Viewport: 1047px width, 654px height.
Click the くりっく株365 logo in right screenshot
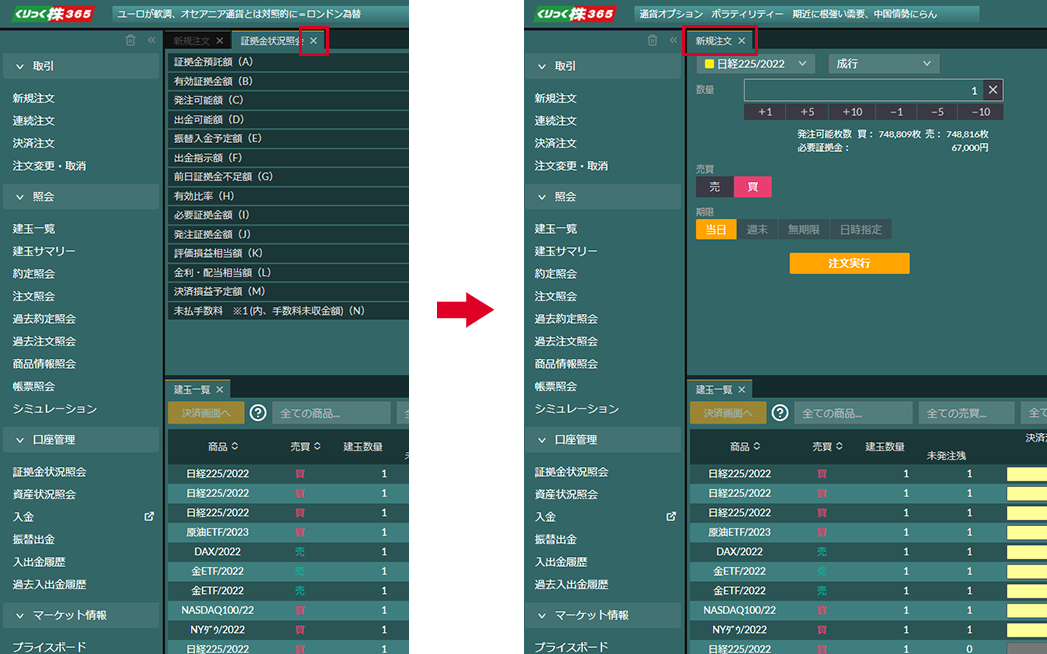coord(576,14)
